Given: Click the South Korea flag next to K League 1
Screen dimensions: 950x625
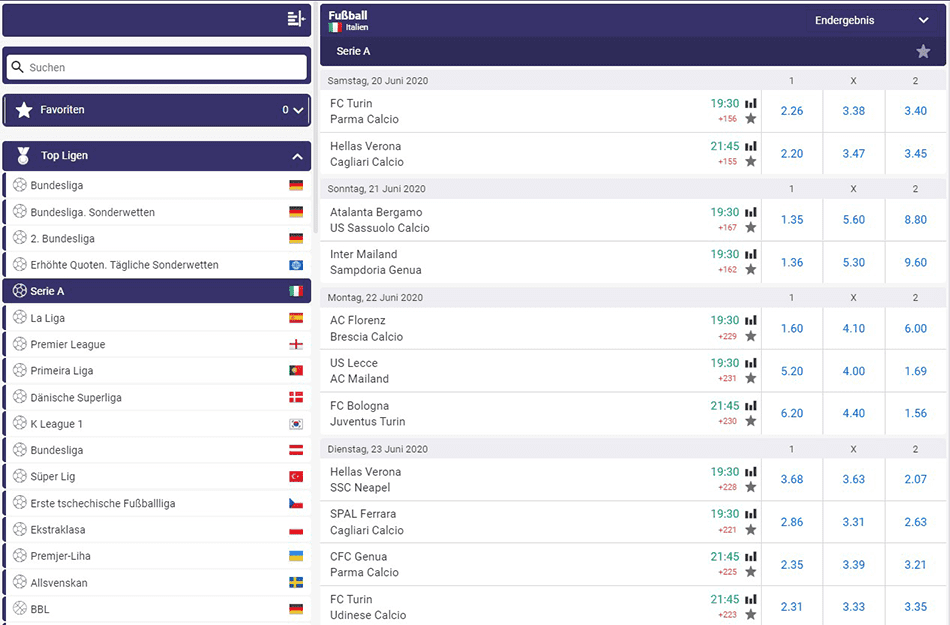Looking at the screenshot, I should (x=296, y=424).
